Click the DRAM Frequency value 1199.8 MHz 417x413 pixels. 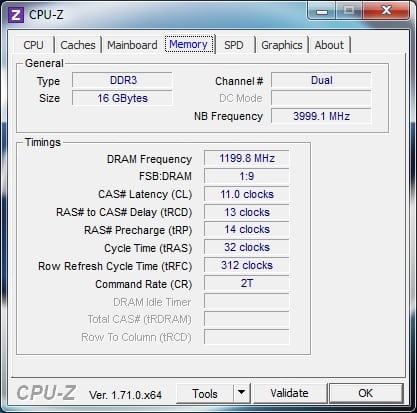click(247, 158)
